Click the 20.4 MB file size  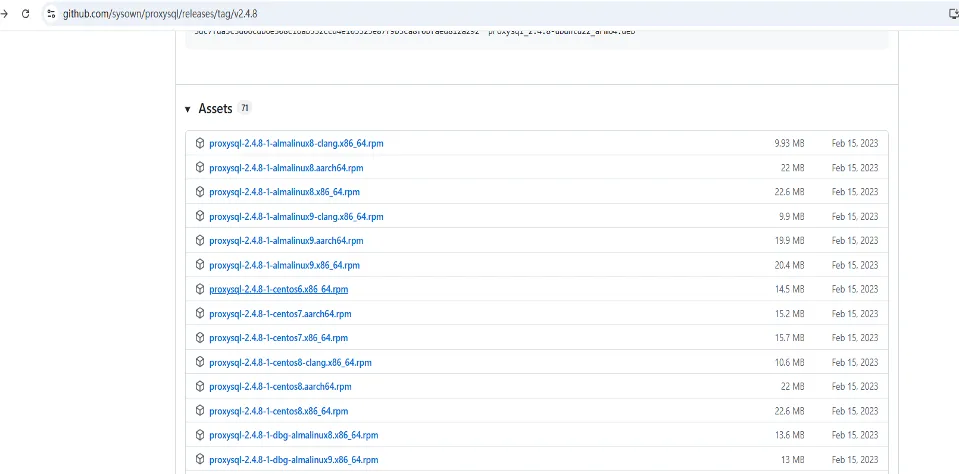pos(789,265)
